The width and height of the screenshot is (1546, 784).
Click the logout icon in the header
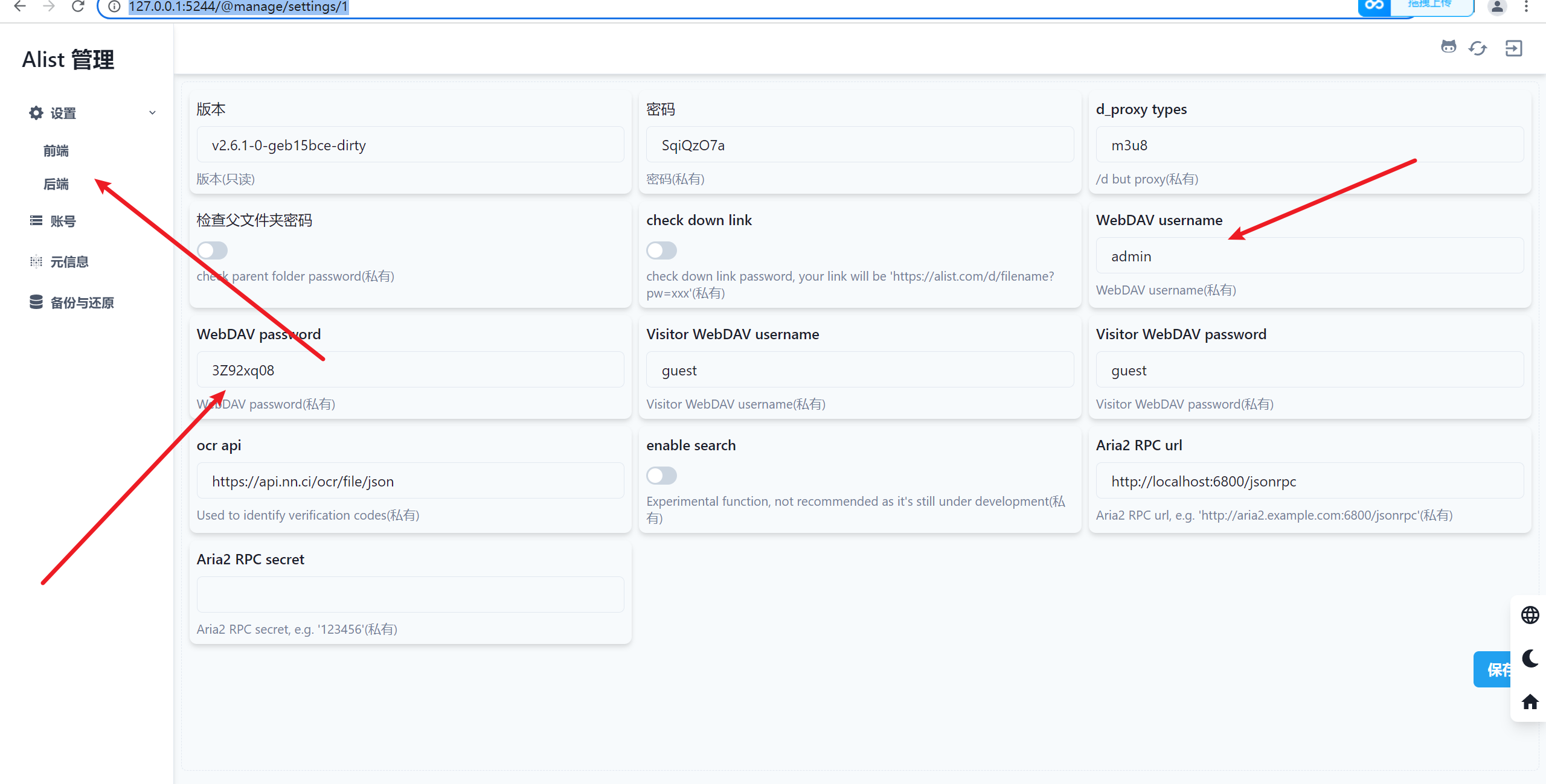1513,48
